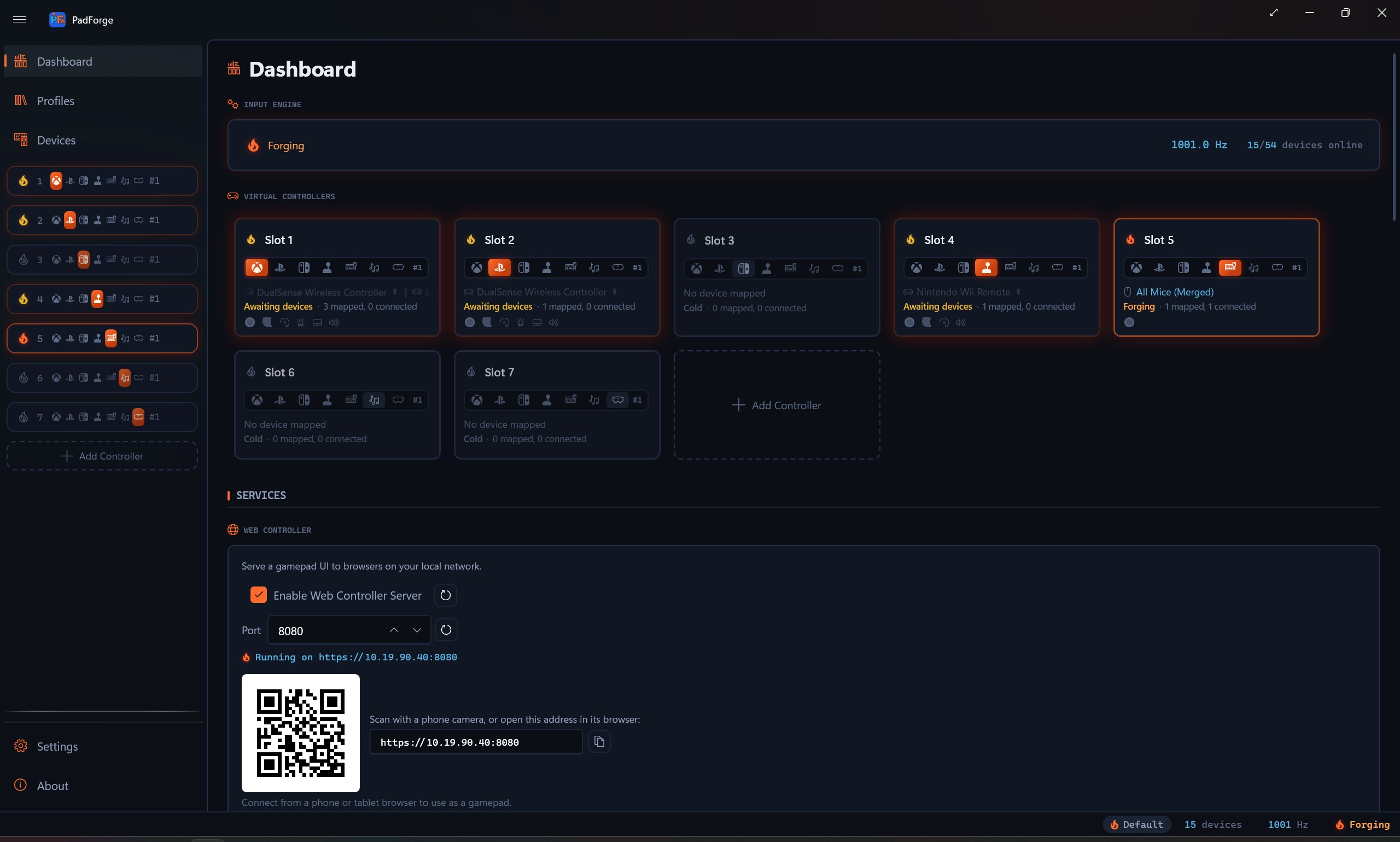Screen dimensions: 1400x842
Task: Click the dashed Add Controller card
Action: [776, 405]
